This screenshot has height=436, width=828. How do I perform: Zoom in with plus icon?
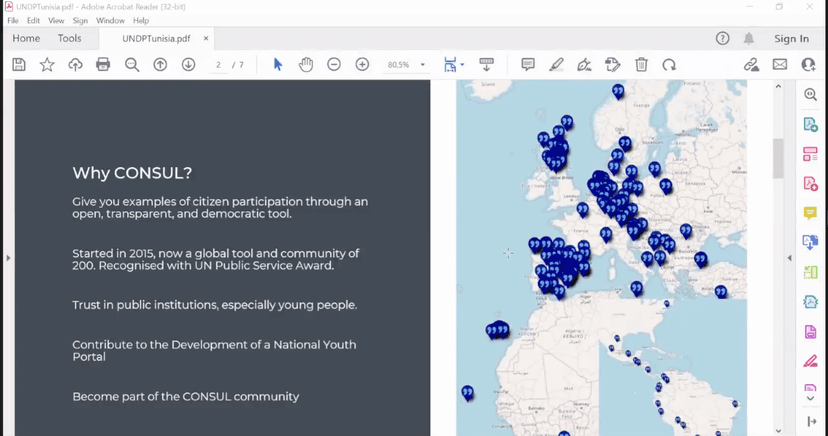pos(362,65)
